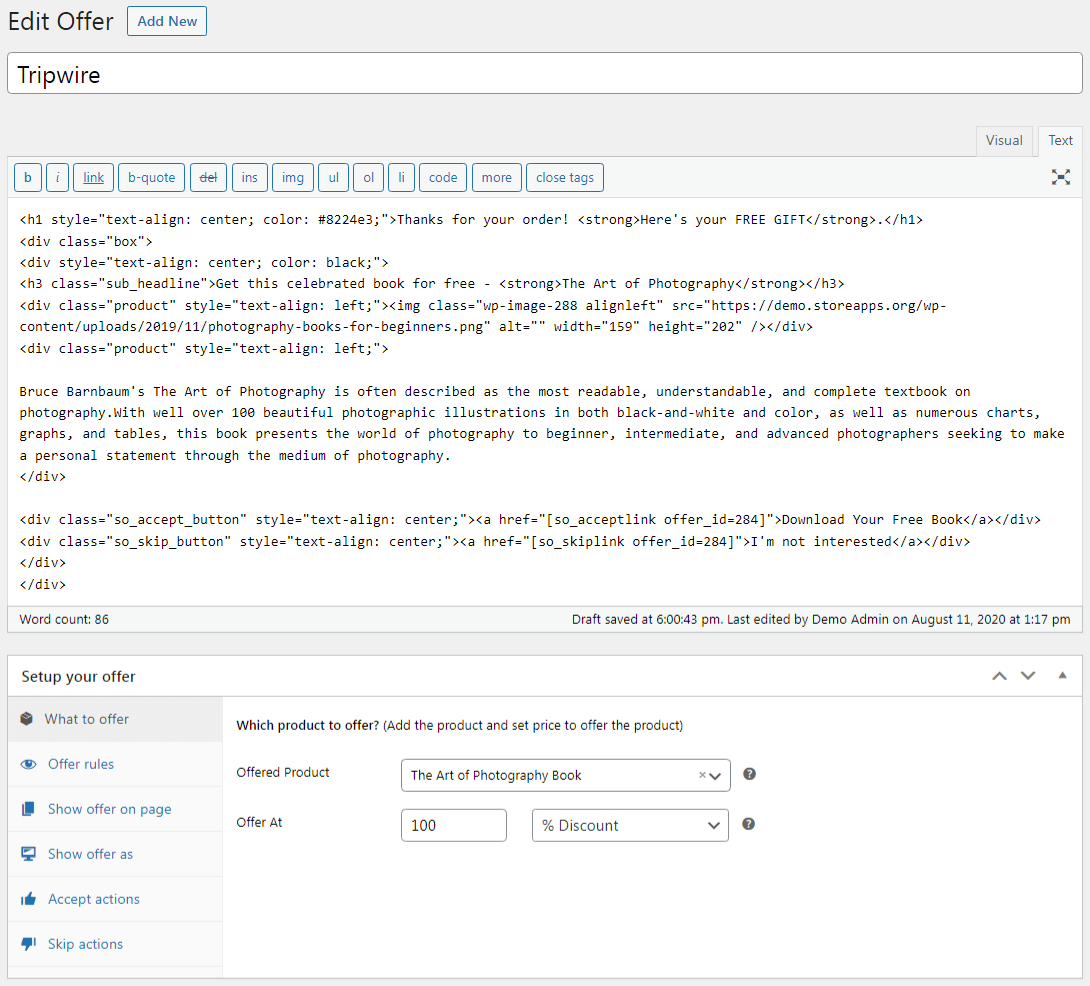Image resolution: width=1090 pixels, height=986 pixels.
Task: Click the Offer At value field showing 100
Action: click(453, 825)
